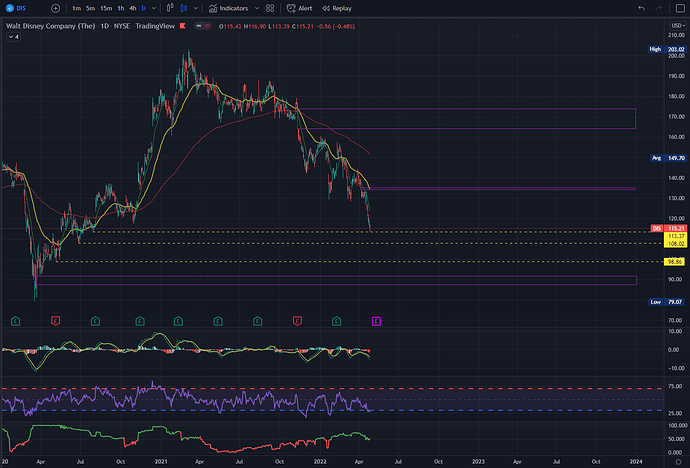The height and width of the screenshot is (468, 690).
Task: Click the purple earnings marker
Action: click(376, 322)
